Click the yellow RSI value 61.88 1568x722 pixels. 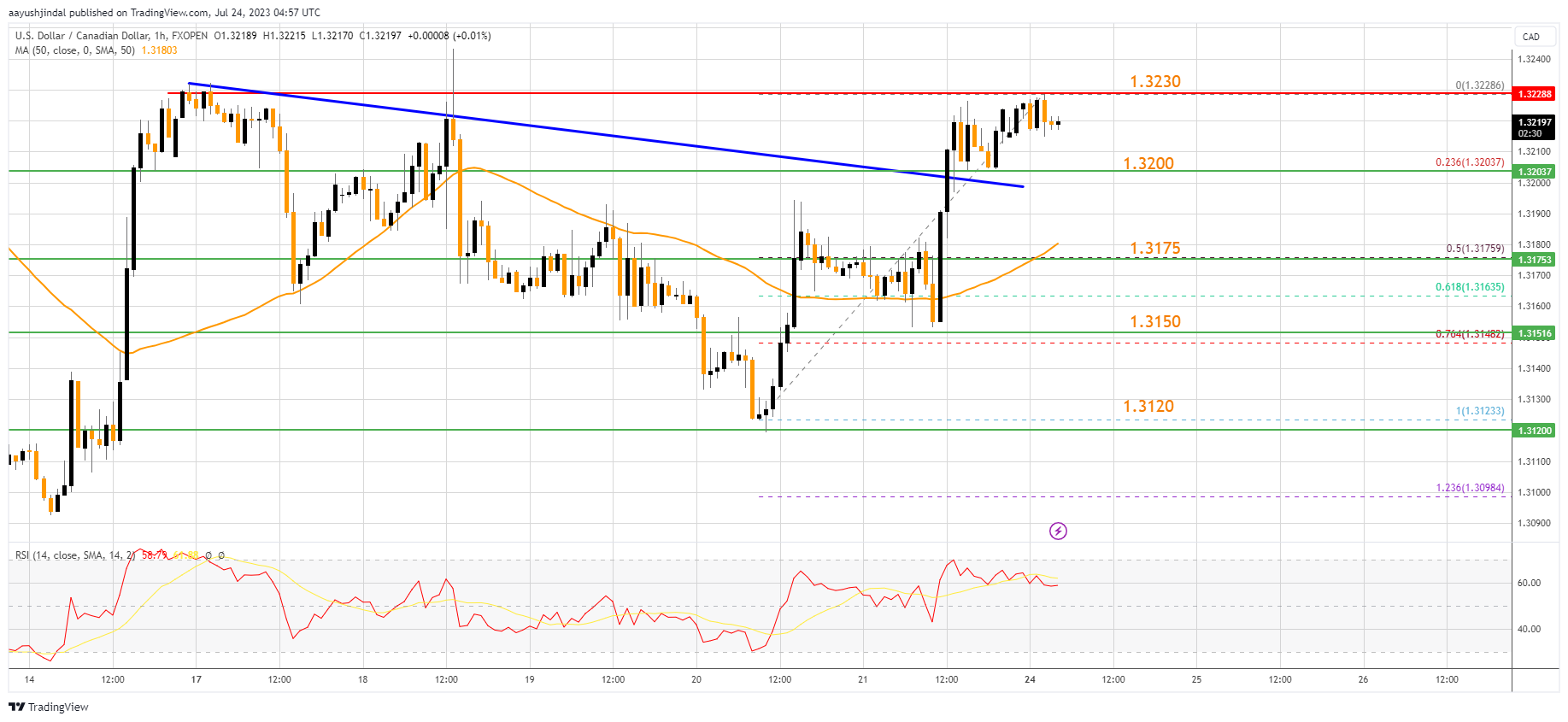click(185, 555)
